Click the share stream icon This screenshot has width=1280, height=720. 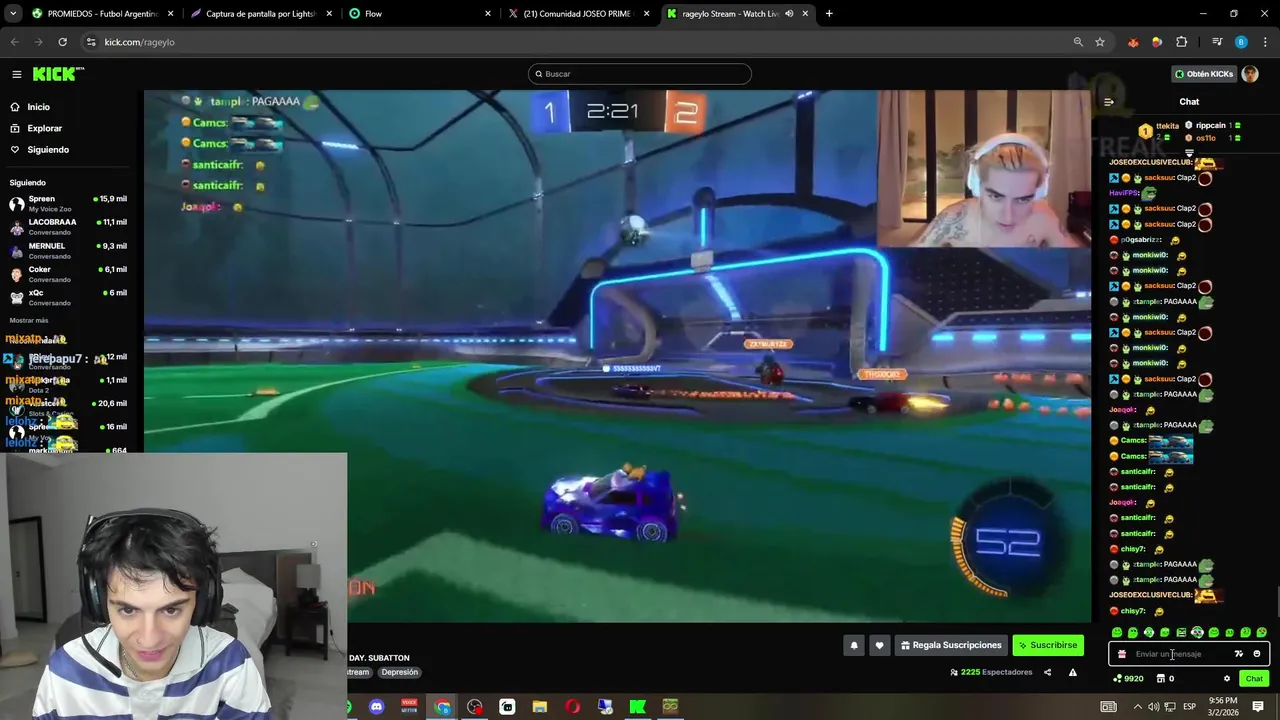tap(1047, 673)
